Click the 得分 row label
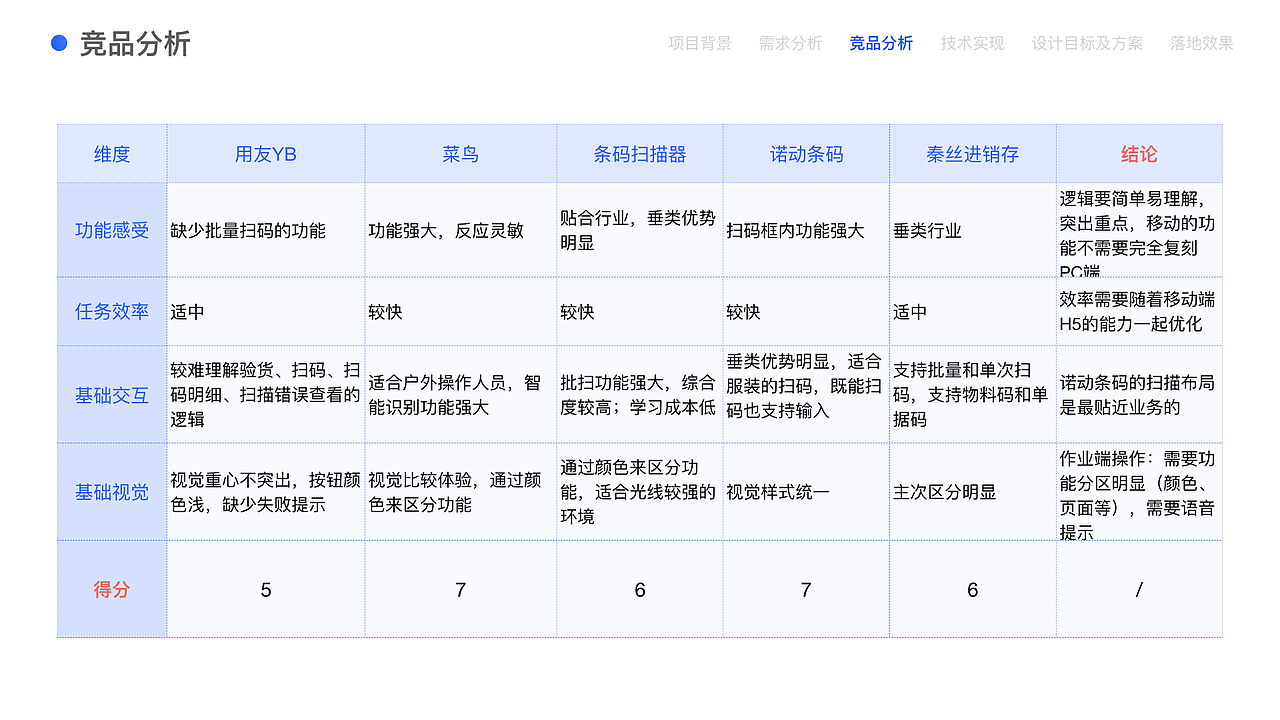This screenshot has width=1280, height=720. click(x=112, y=589)
